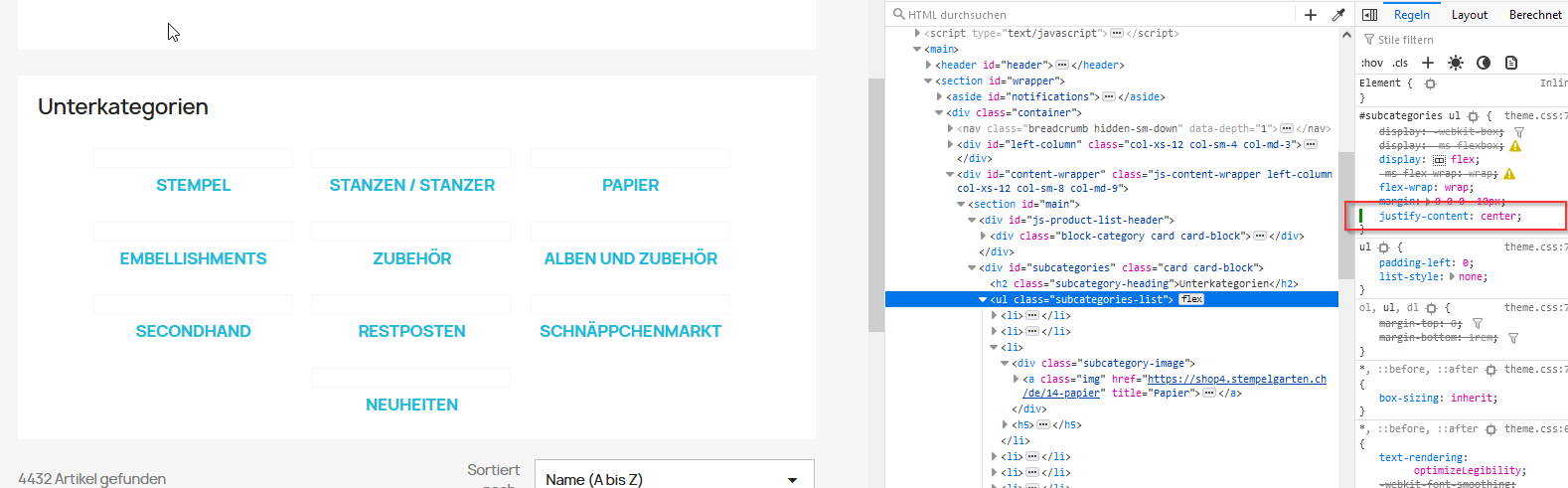Click the flexbox editor icon beside display flex
This screenshot has width=1568, height=488.
coord(1438,159)
